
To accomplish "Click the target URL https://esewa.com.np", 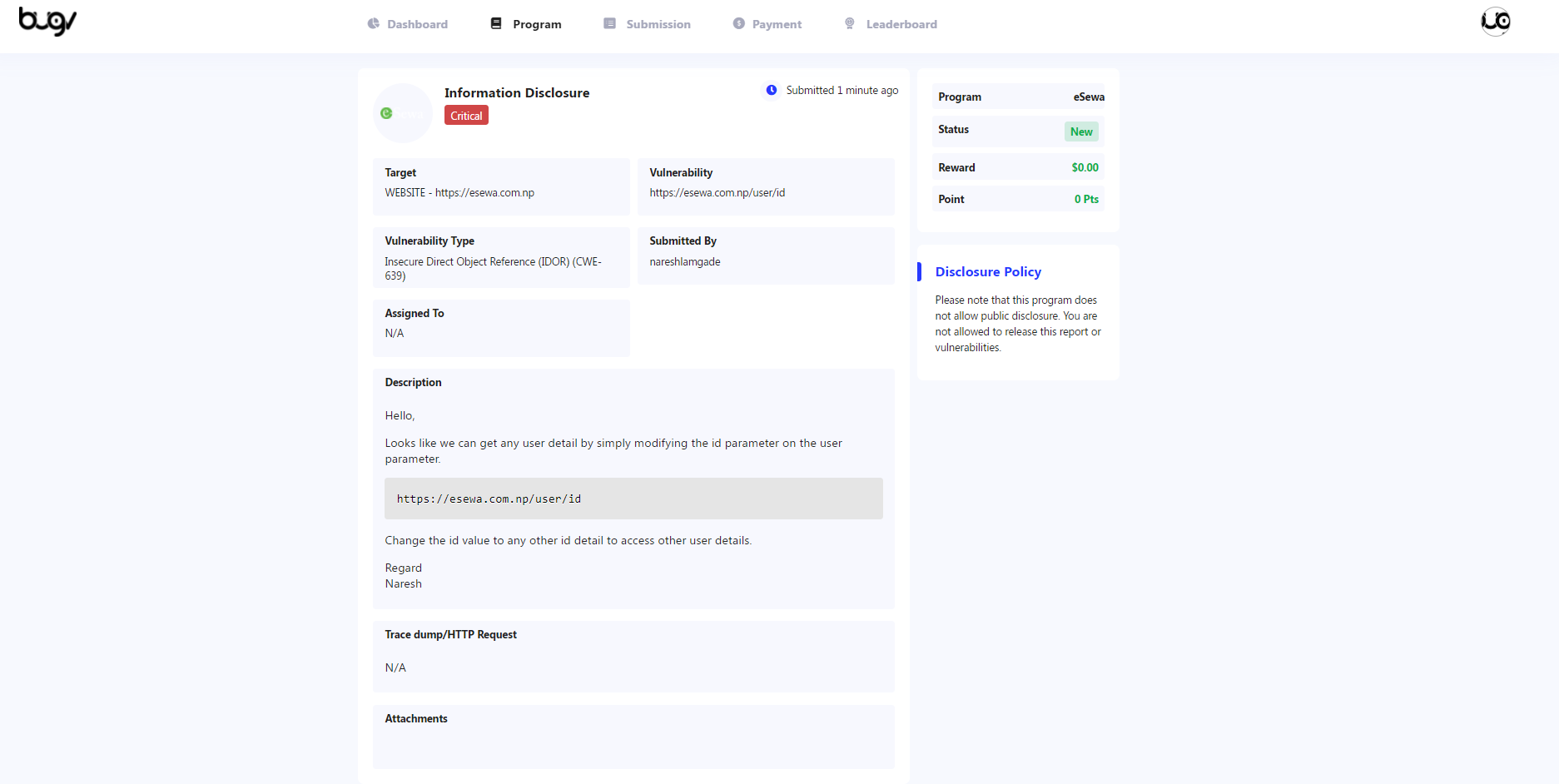I will pyautogui.click(x=484, y=193).
